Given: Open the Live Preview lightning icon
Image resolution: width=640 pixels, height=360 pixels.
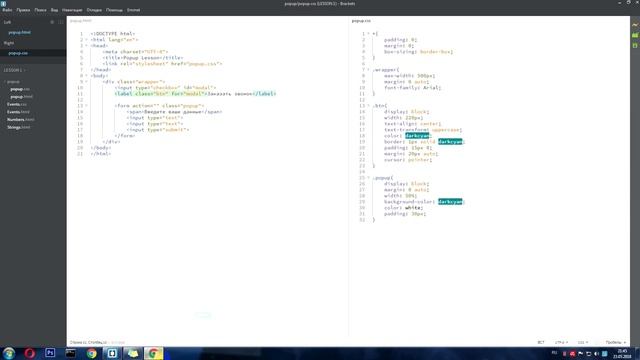Looking at the screenshot, I should (x=635, y=25).
